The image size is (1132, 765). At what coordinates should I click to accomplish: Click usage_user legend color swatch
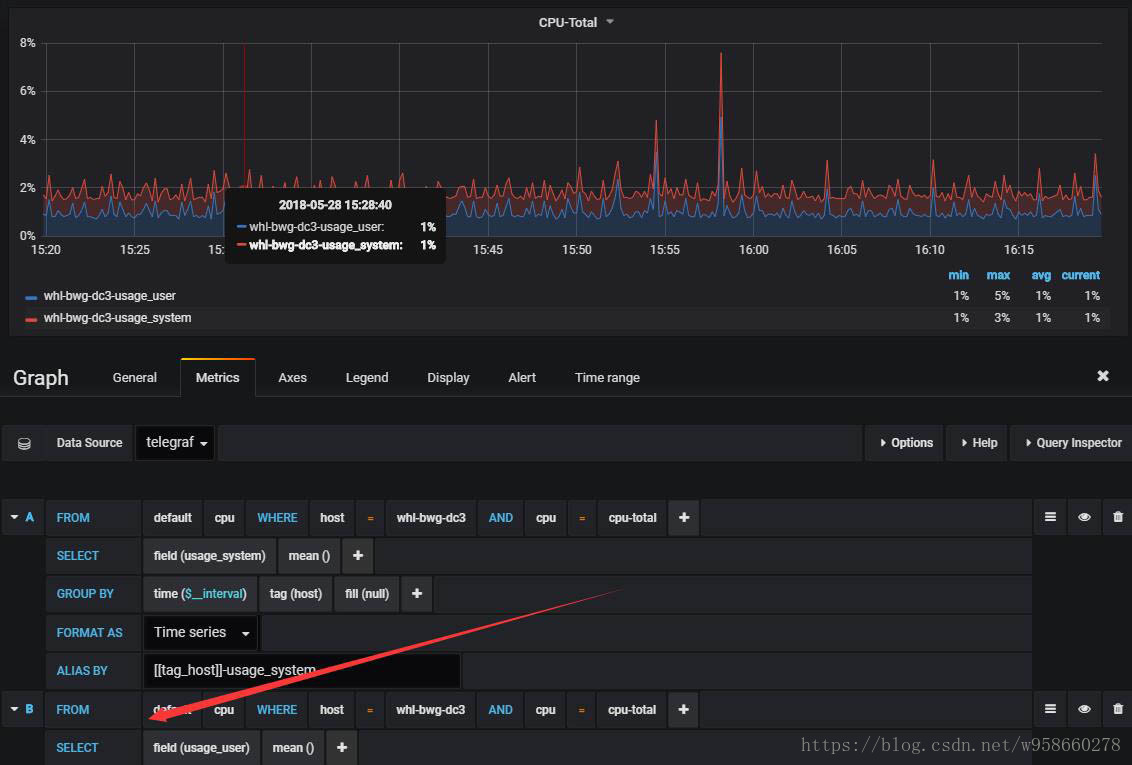(x=31, y=297)
